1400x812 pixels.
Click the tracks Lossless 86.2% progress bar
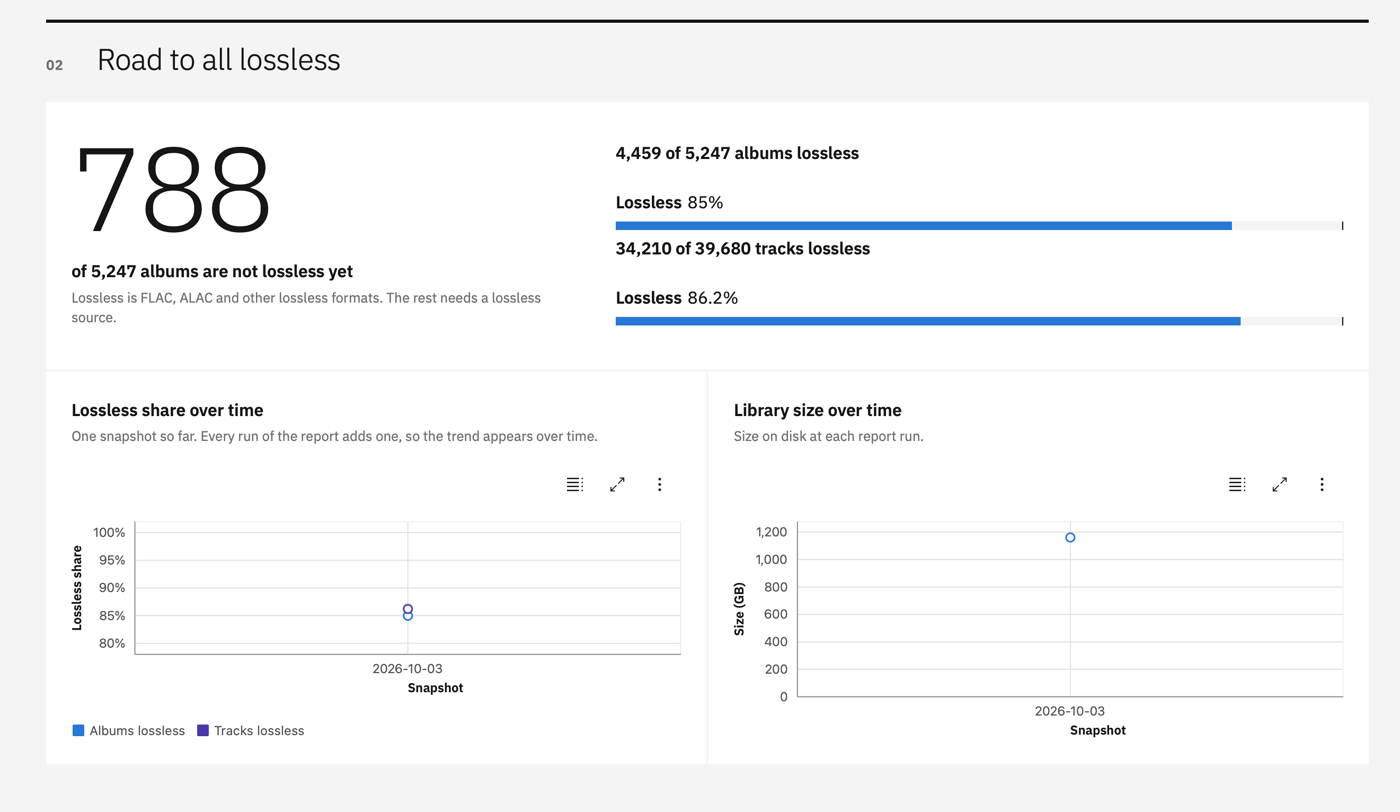coord(979,321)
